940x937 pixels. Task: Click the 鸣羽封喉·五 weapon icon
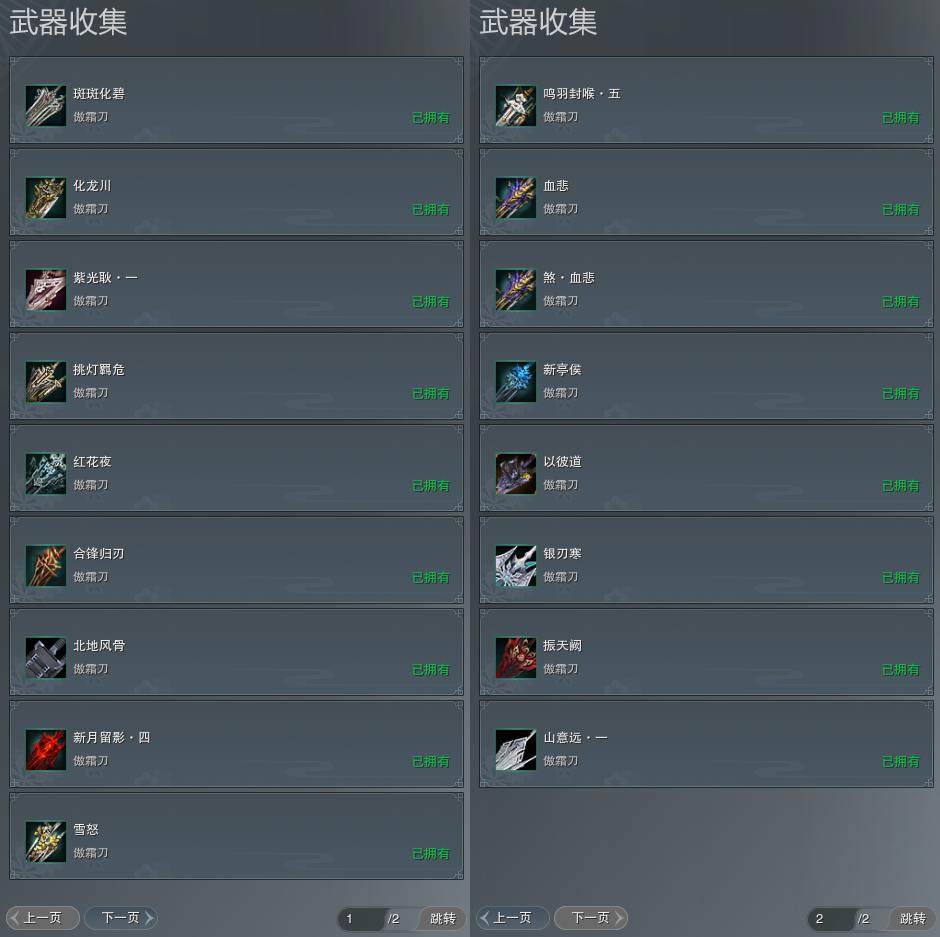pos(516,106)
